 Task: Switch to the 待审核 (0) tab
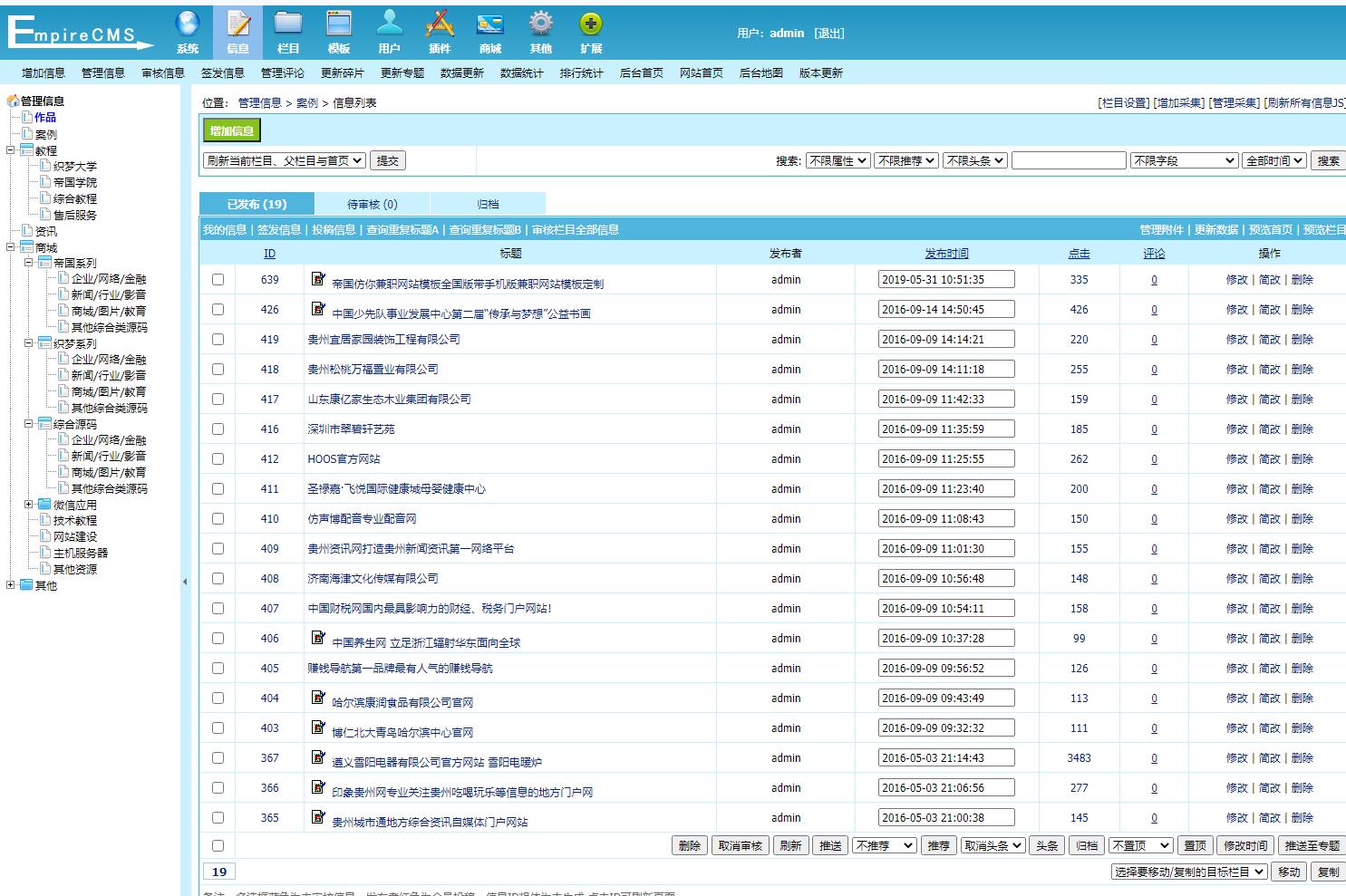pos(372,204)
